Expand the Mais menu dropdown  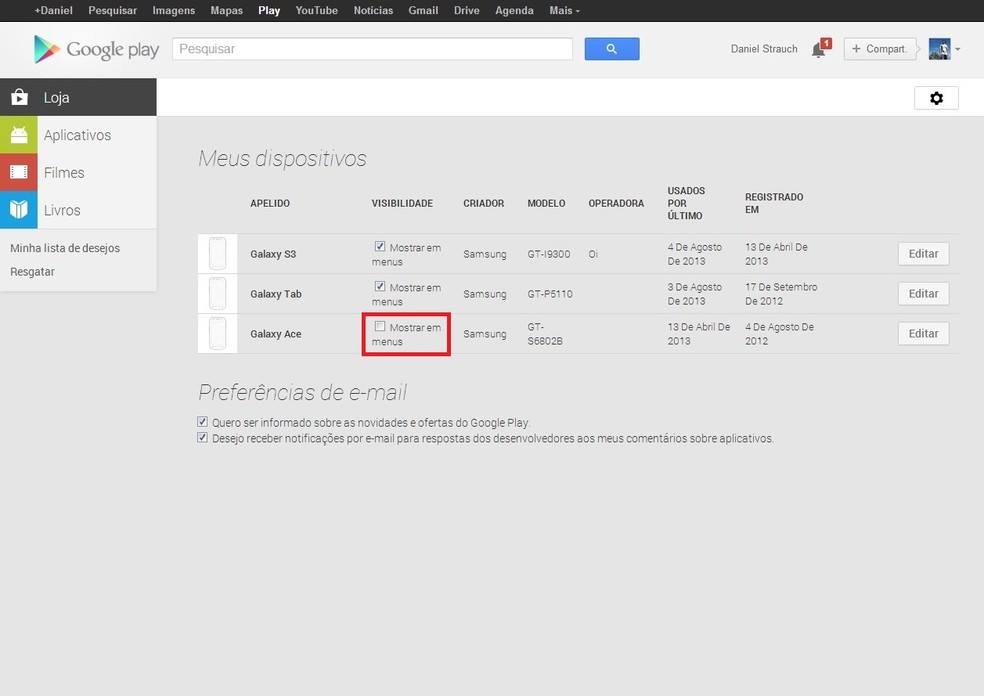click(564, 10)
